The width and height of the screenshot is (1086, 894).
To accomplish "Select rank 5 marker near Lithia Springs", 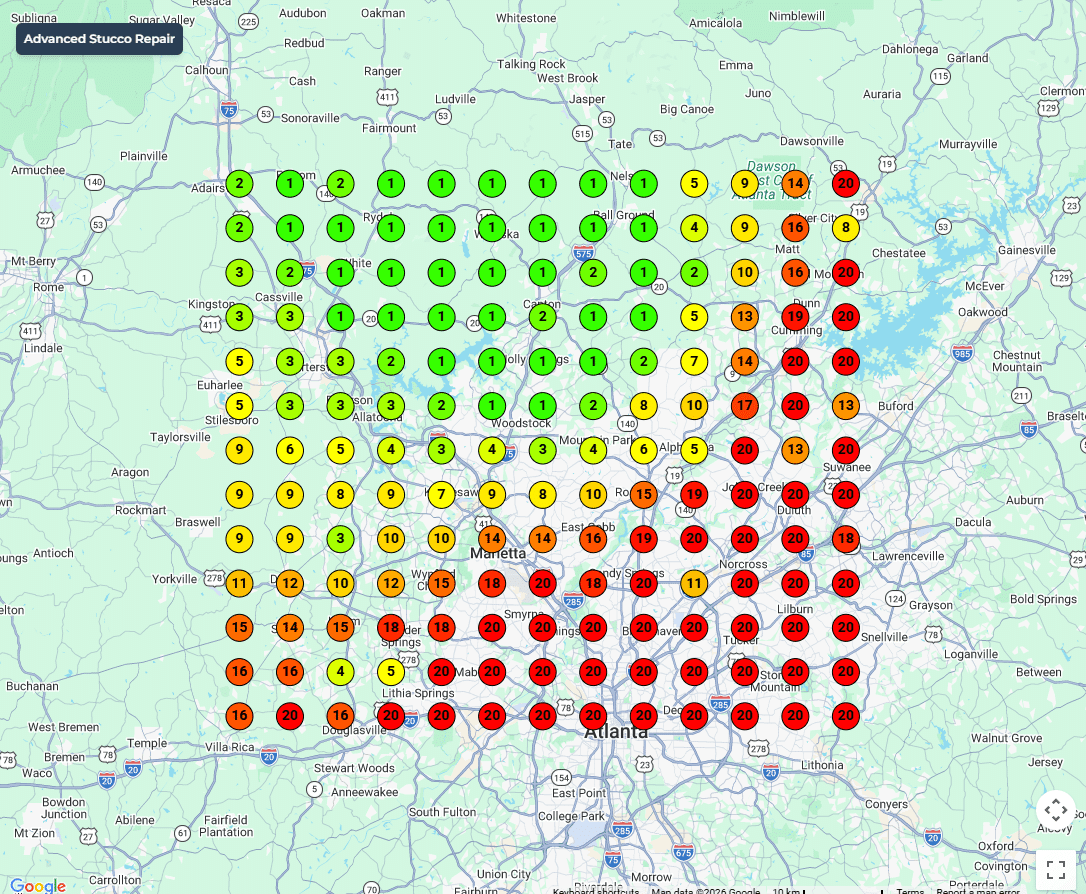I will 391,671.
